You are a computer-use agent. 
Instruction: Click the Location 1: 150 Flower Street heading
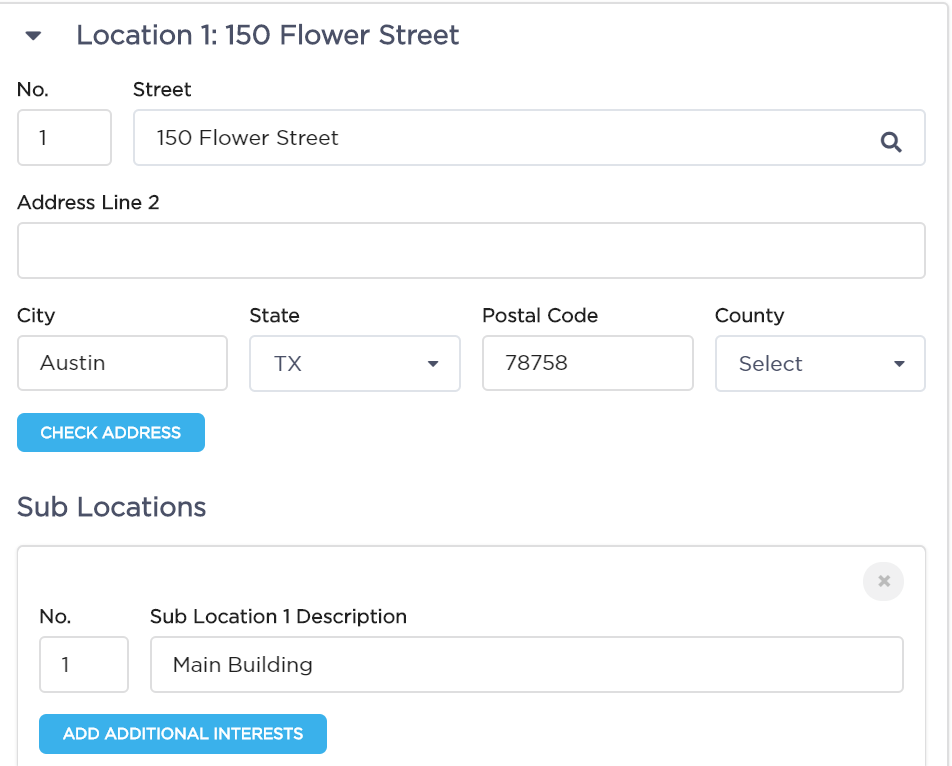(268, 35)
